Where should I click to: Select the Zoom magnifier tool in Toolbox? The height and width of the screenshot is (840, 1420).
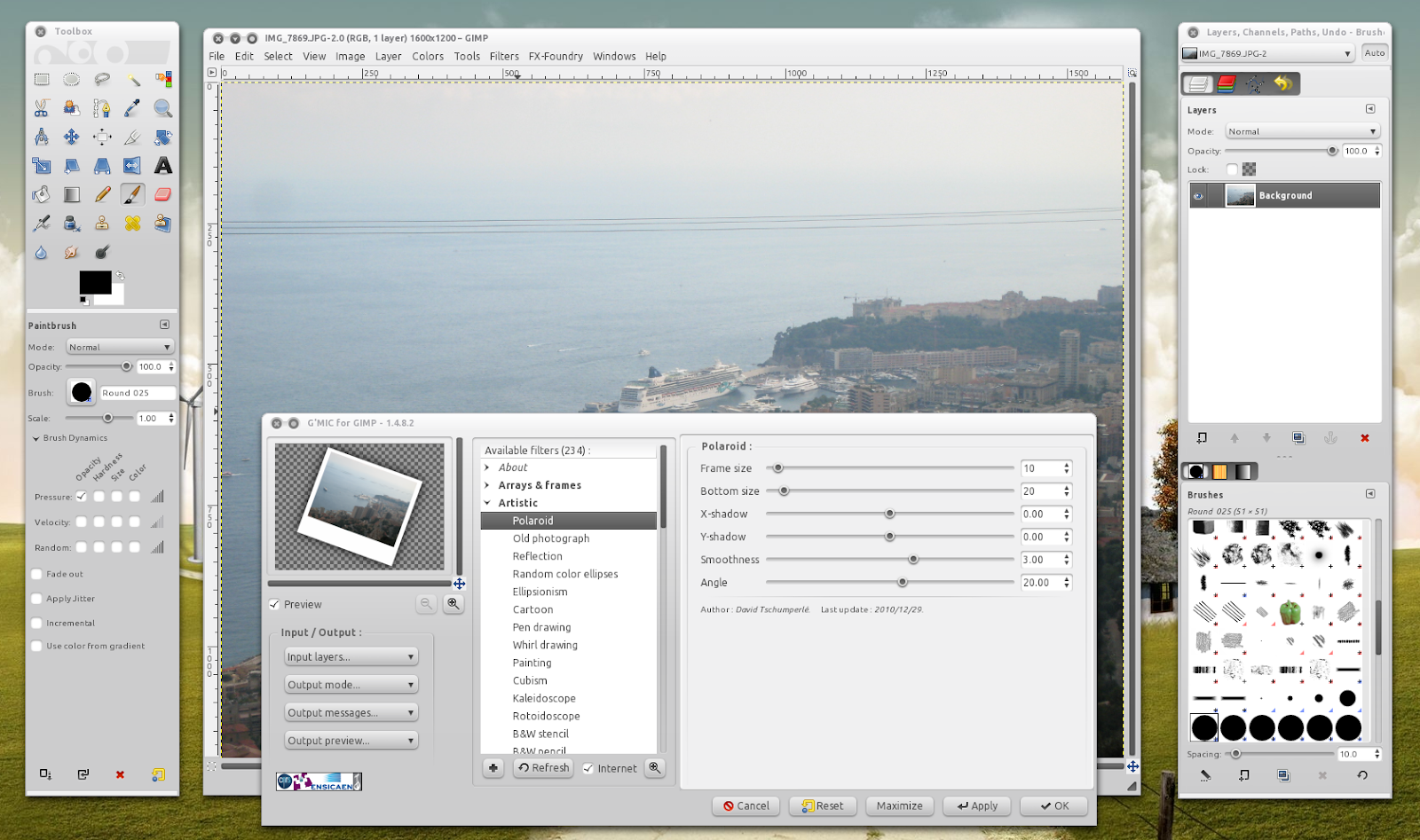point(162,108)
